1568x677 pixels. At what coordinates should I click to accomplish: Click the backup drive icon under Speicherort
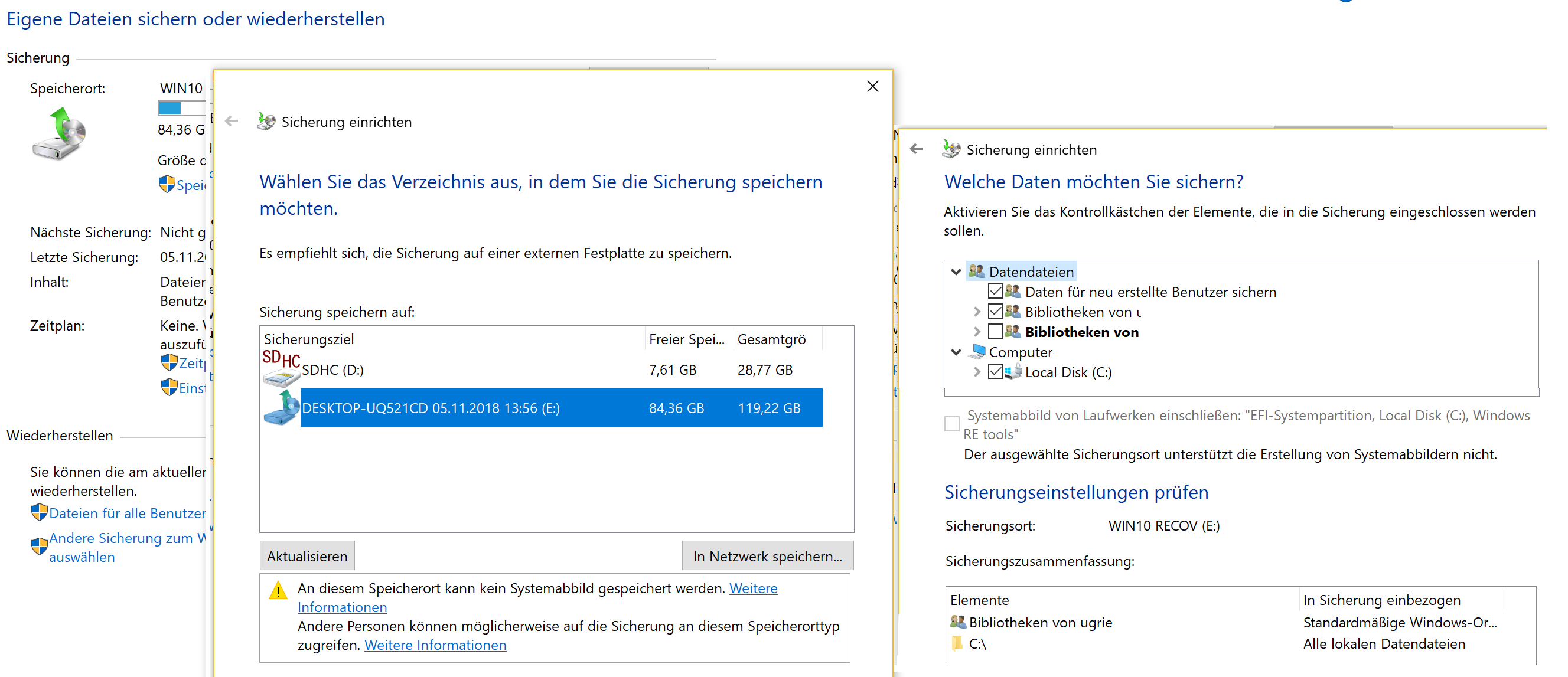click(59, 134)
